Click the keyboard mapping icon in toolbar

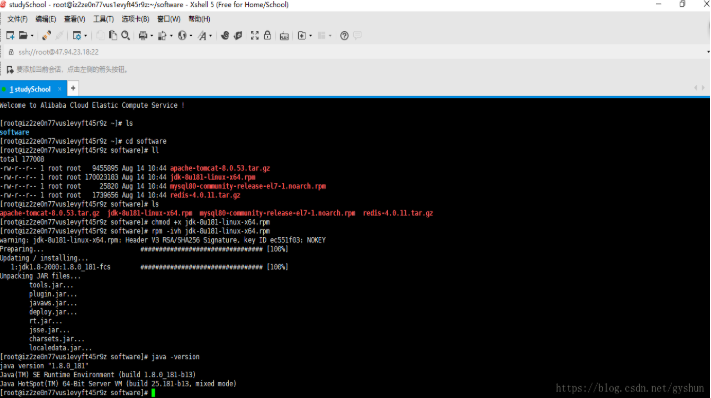coord(284,36)
